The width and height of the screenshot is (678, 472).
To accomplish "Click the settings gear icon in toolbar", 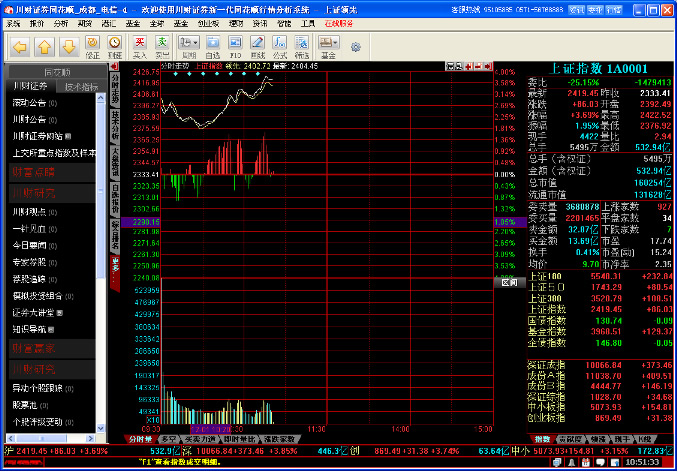I will point(356,47).
